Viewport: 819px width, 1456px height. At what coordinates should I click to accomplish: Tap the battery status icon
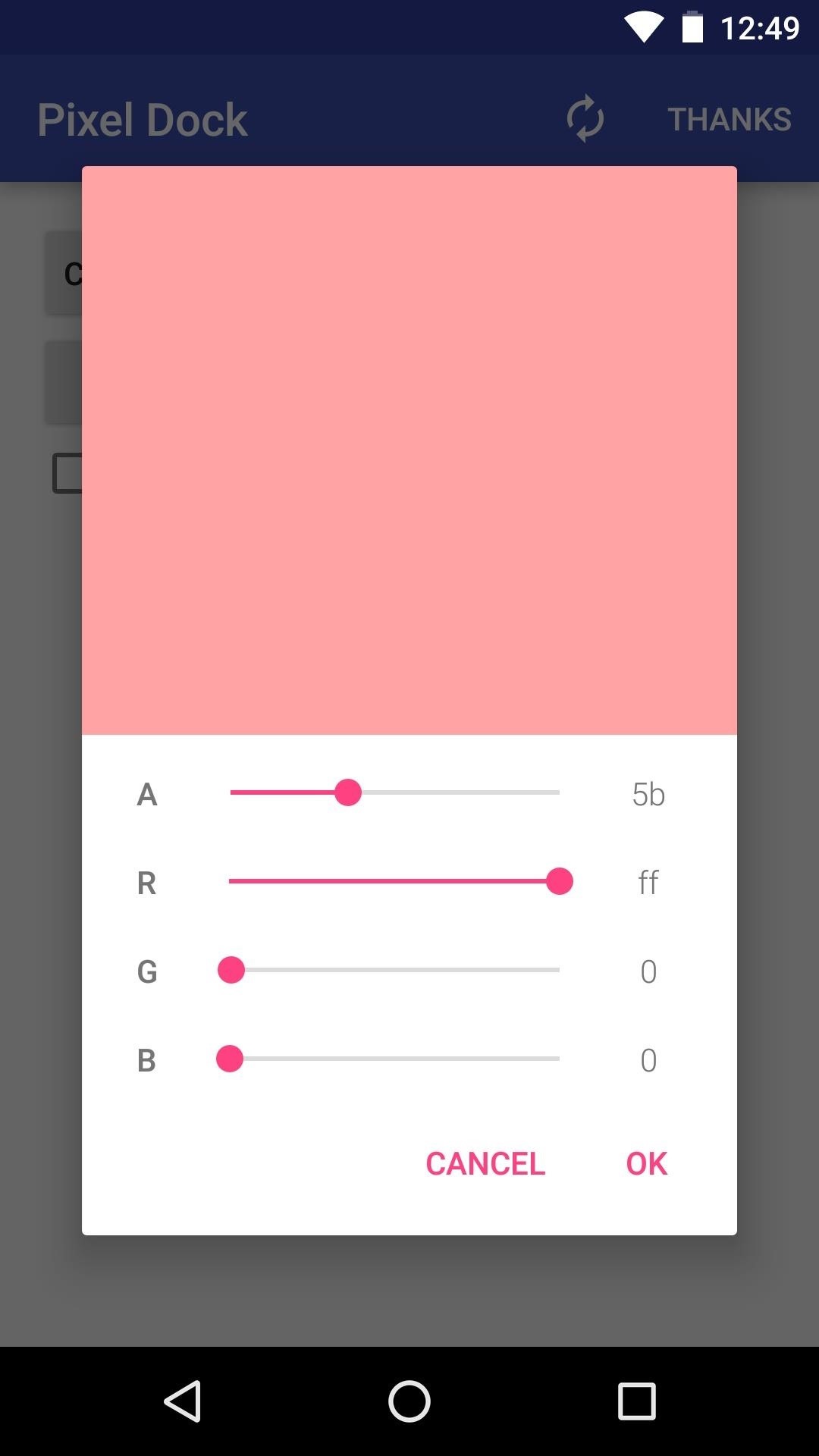pyautogui.click(x=692, y=27)
